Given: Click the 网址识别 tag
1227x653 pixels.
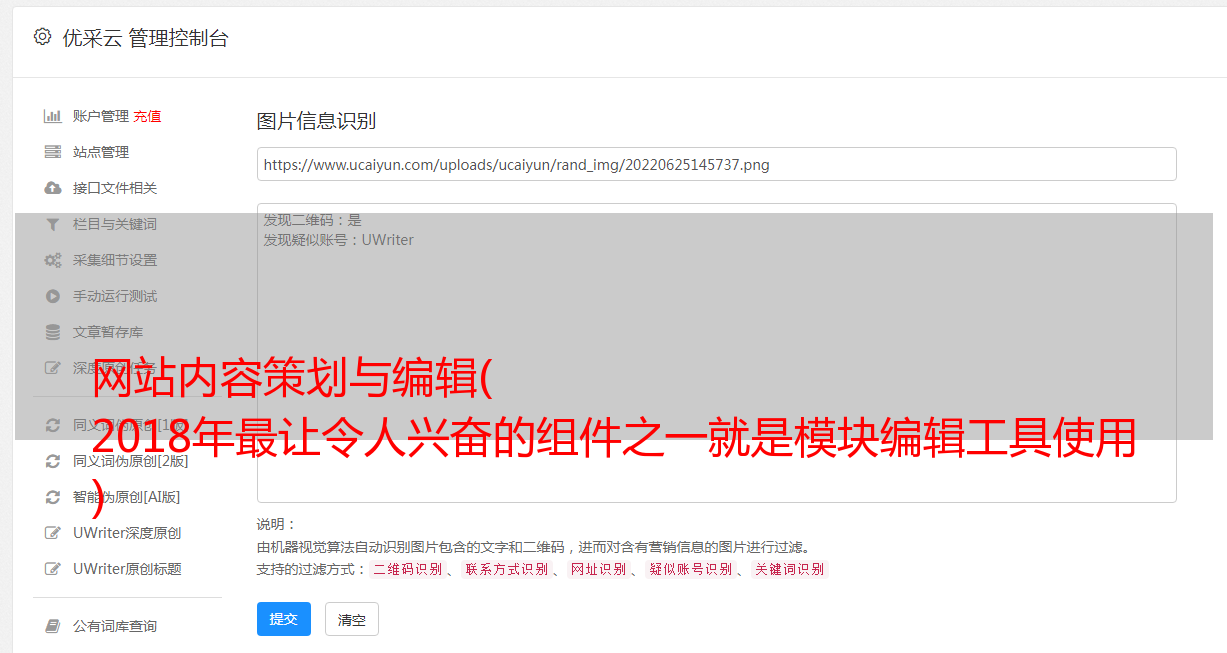Looking at the screenshot, I should click(599, 569).
